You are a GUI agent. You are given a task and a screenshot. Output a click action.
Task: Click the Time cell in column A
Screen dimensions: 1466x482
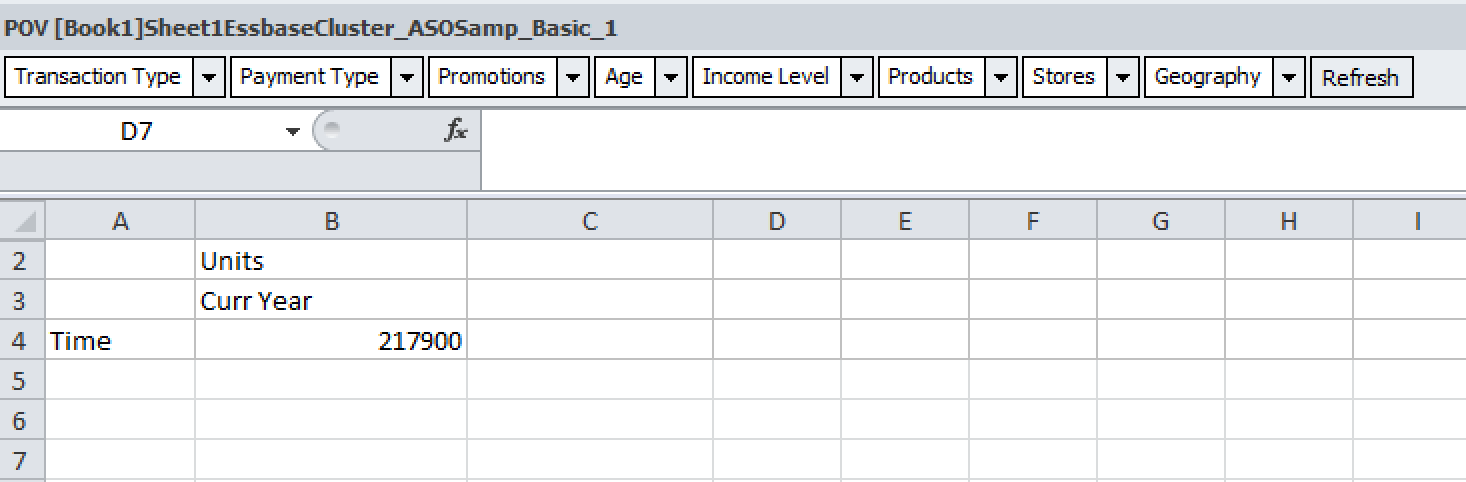coord(120,341)
